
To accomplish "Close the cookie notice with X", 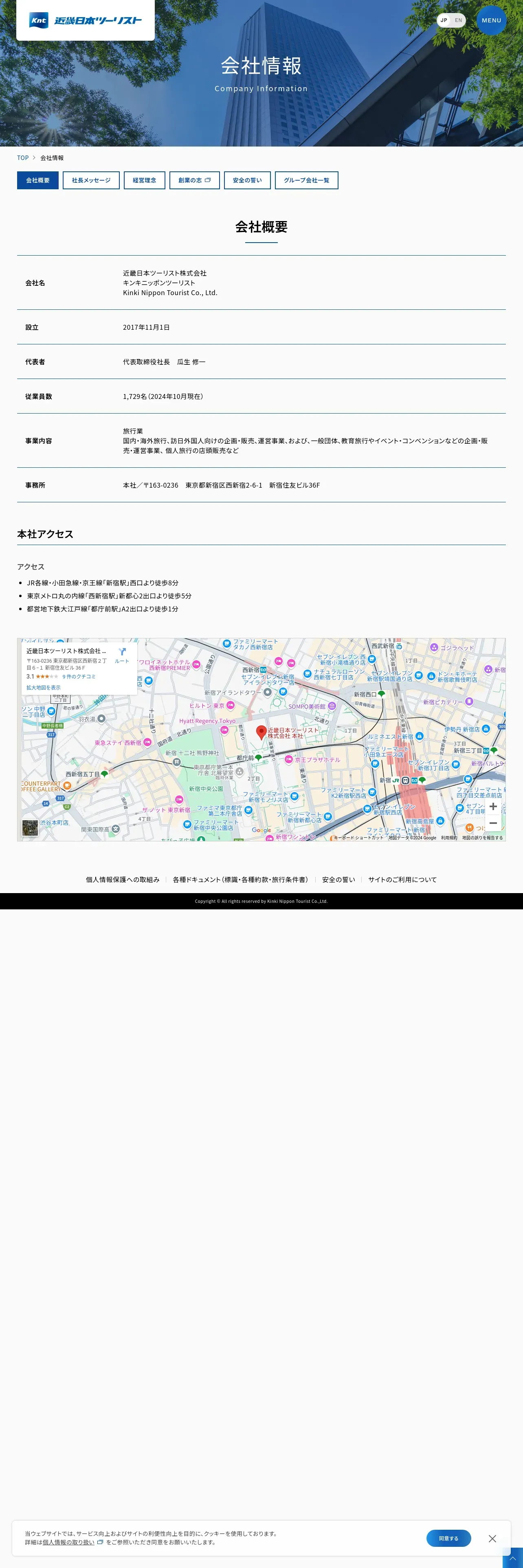I will [x=492, y=1538].
